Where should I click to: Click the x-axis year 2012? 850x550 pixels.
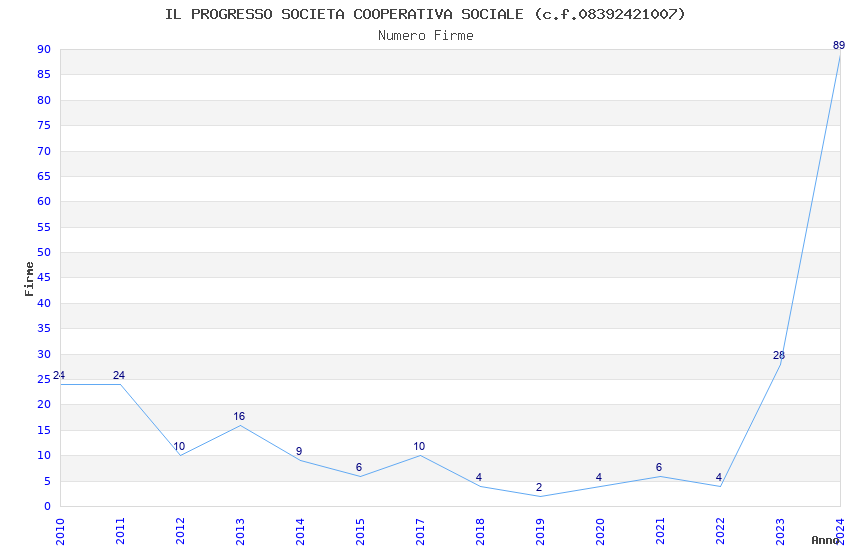181,532
